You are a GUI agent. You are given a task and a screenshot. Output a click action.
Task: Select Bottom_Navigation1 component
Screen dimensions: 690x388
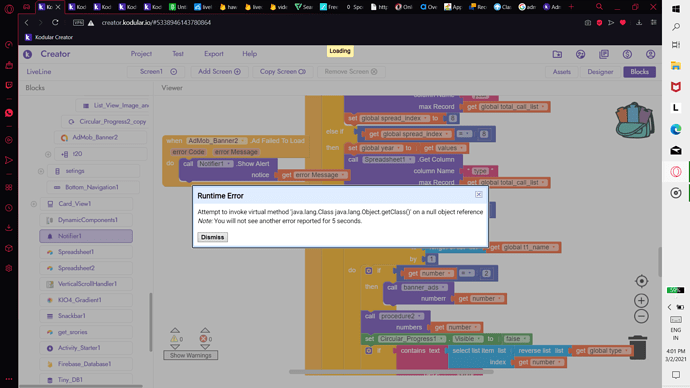point(93,187)
